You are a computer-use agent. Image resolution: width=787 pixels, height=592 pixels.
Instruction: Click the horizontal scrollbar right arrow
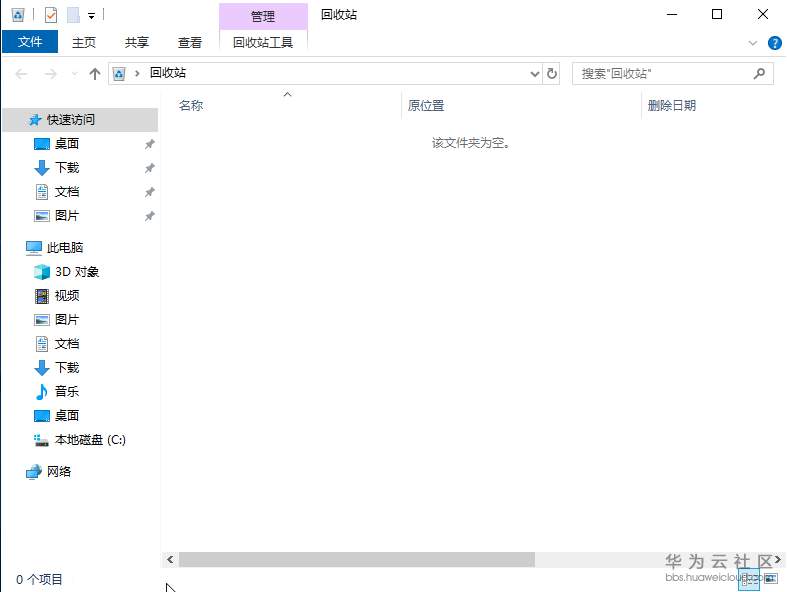click(777, 559)
